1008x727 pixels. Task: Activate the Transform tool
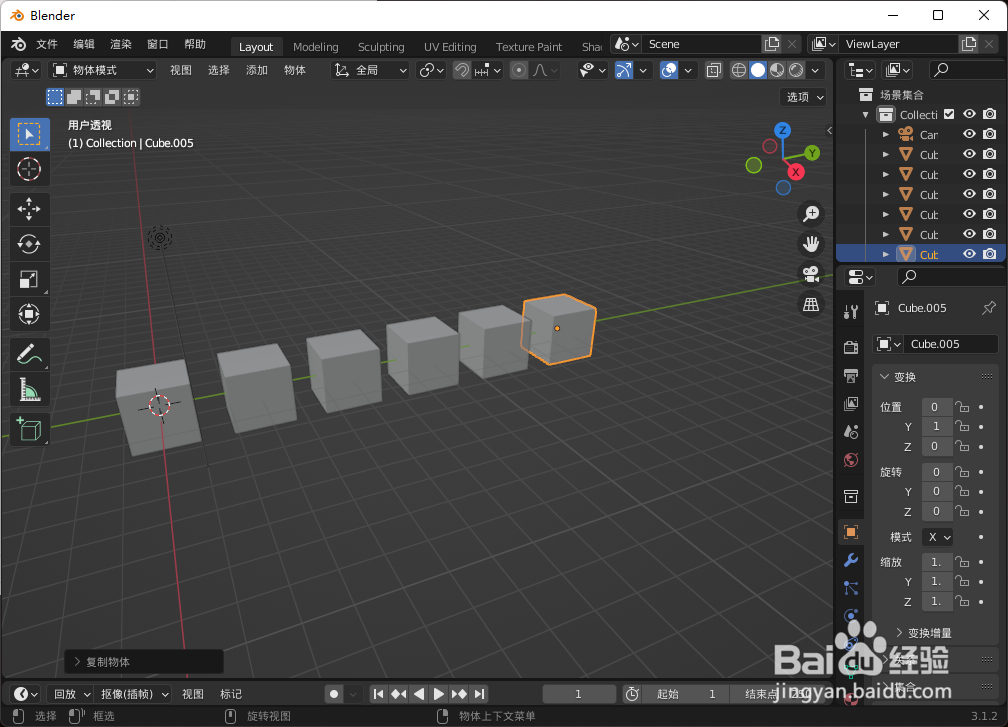point(30,314)
